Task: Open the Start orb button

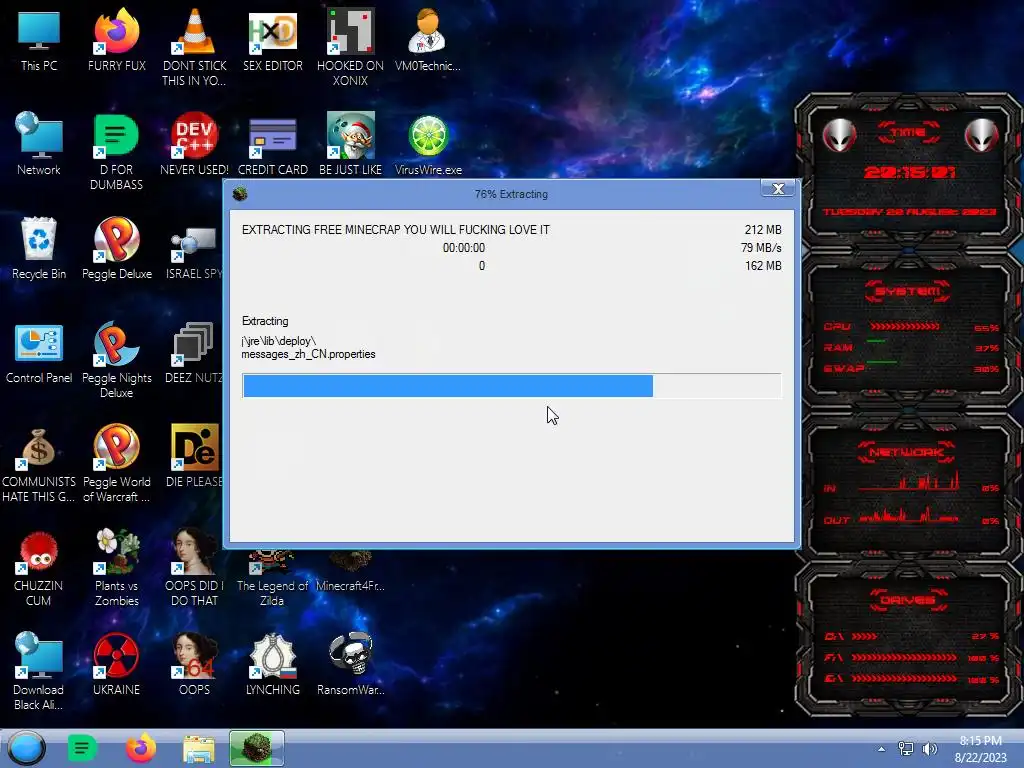Action: (26, 748)
